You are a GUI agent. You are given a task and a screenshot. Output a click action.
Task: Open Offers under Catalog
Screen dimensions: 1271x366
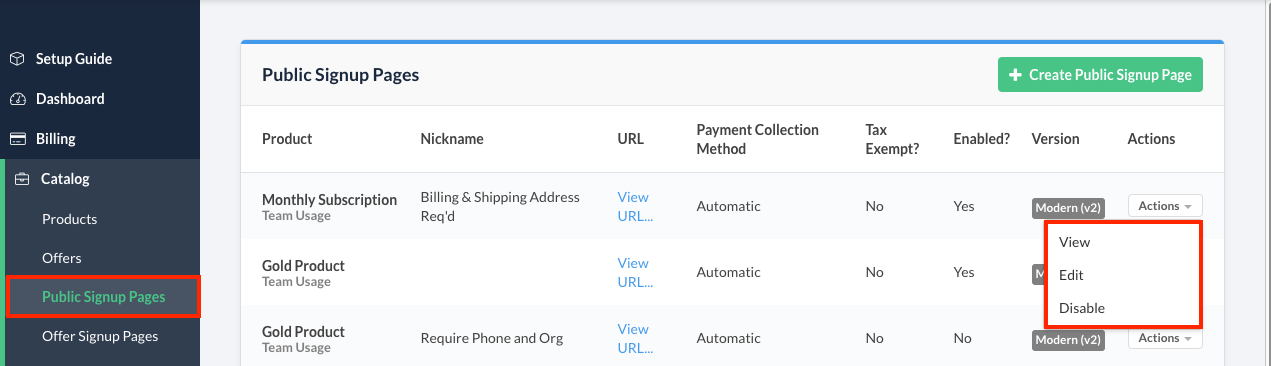coord(61,258)
